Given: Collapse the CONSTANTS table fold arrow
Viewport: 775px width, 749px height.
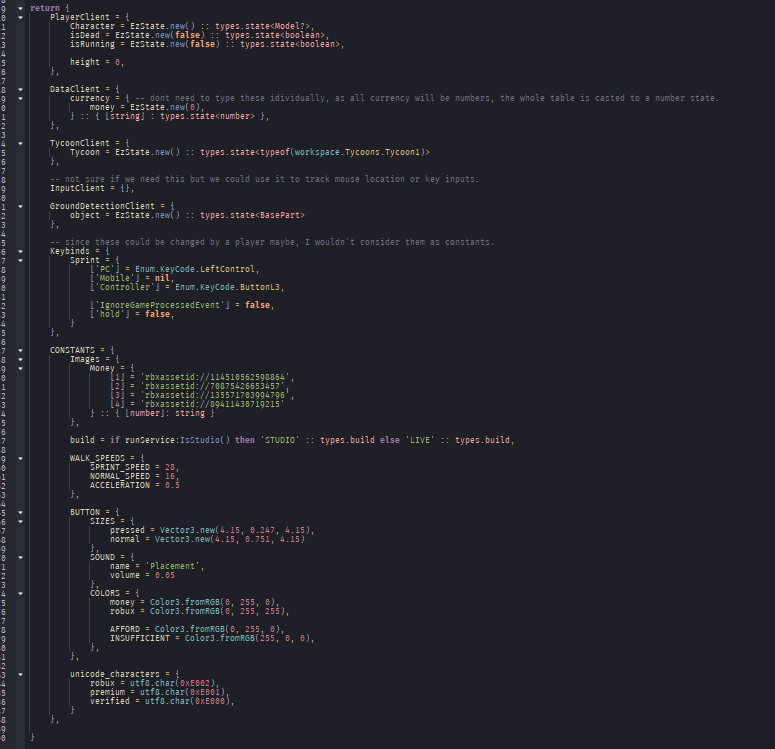Looking at the screenshot, I should 20,350.
